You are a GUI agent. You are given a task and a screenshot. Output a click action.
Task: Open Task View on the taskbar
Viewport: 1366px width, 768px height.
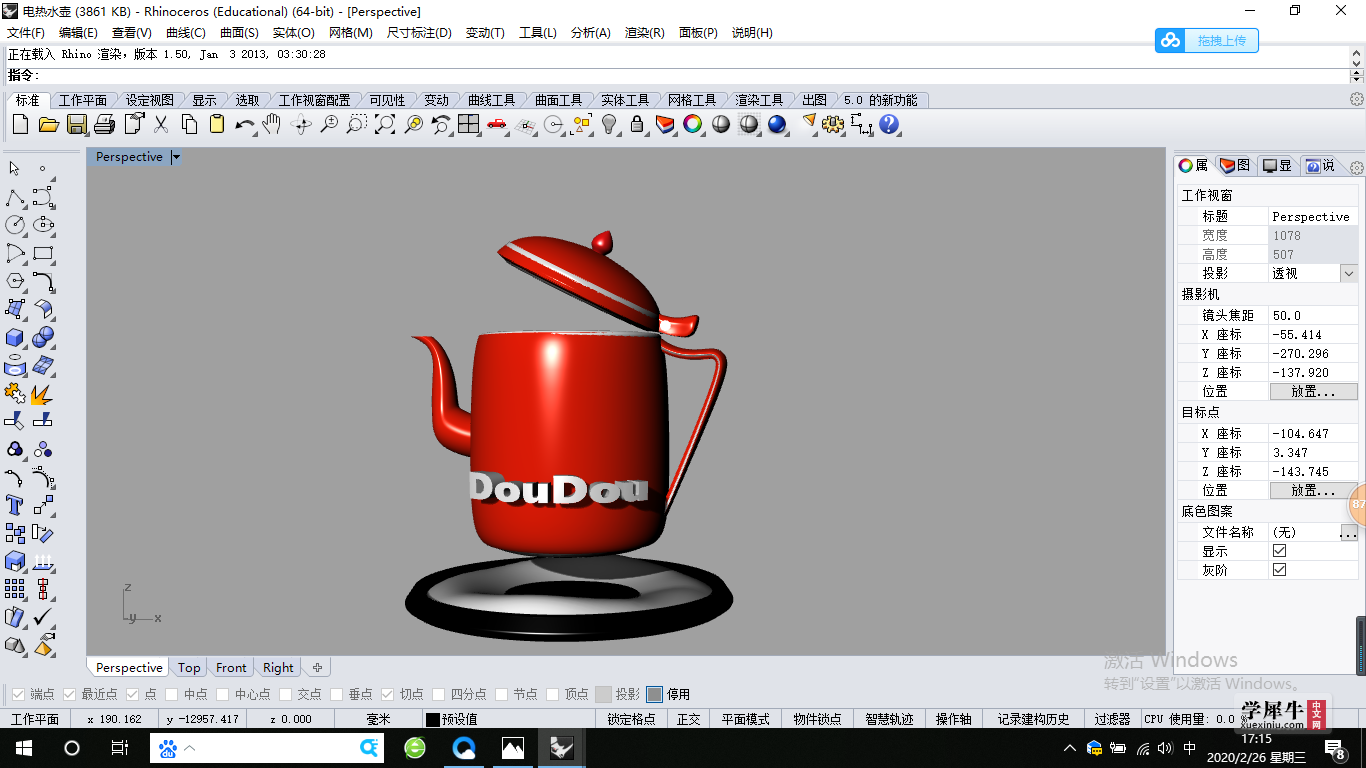point(119,748)
